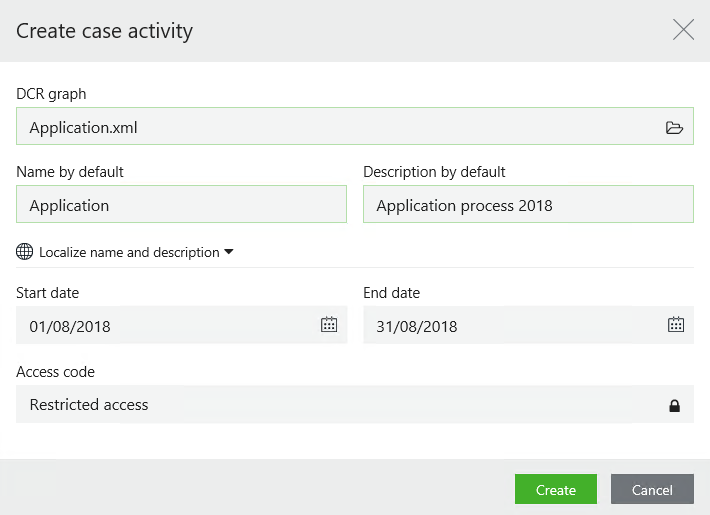
Task: Open the DCR graph file browser folder icon
Action: (x=674, y=127)
